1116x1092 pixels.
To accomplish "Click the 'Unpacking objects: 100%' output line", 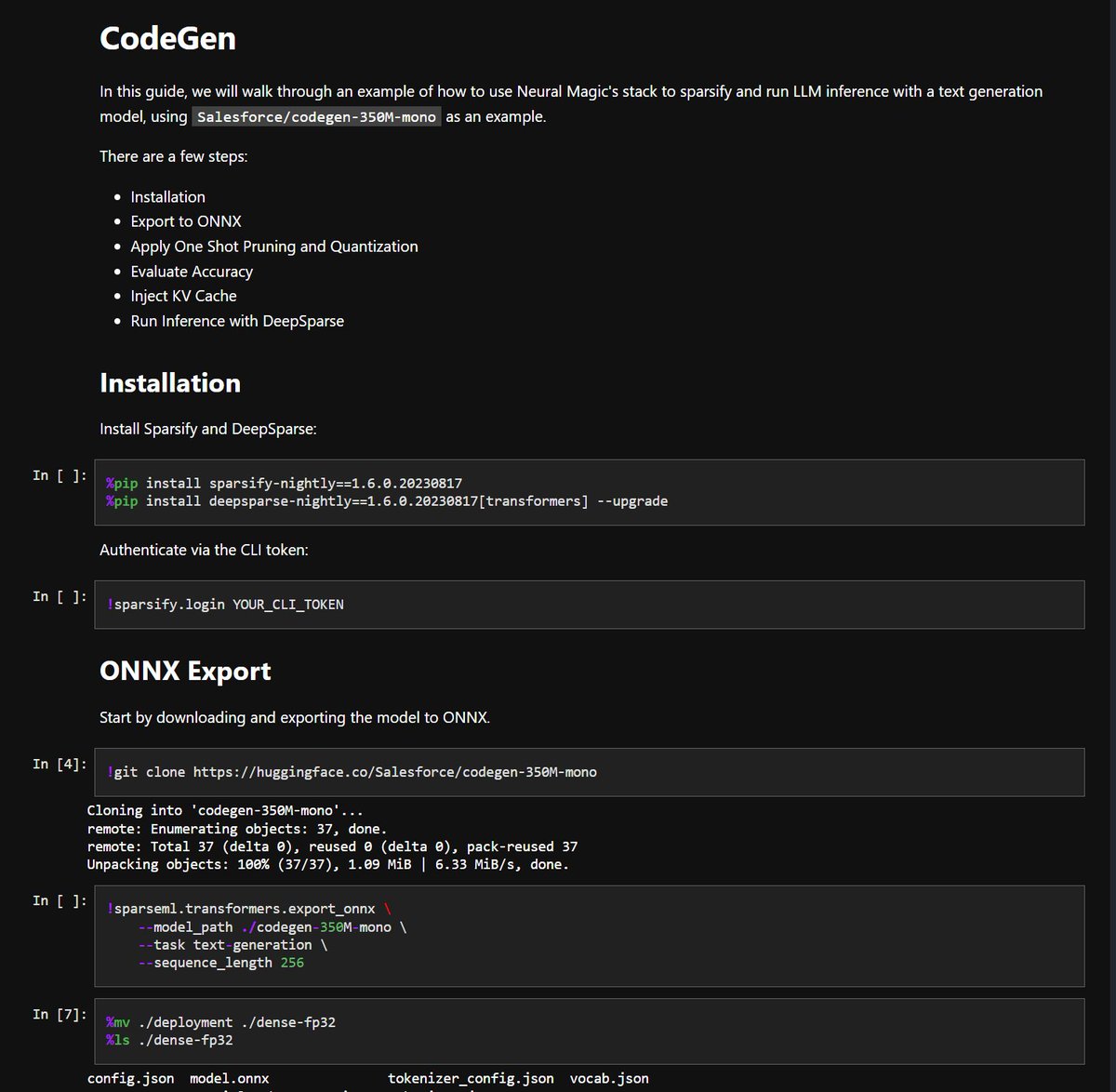I will point(328,864).
